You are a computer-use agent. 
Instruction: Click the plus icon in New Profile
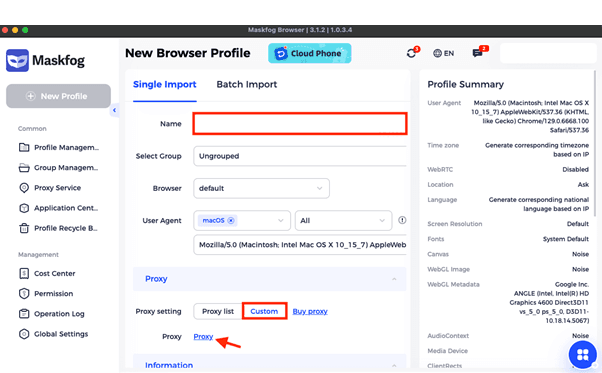(31, 96)
